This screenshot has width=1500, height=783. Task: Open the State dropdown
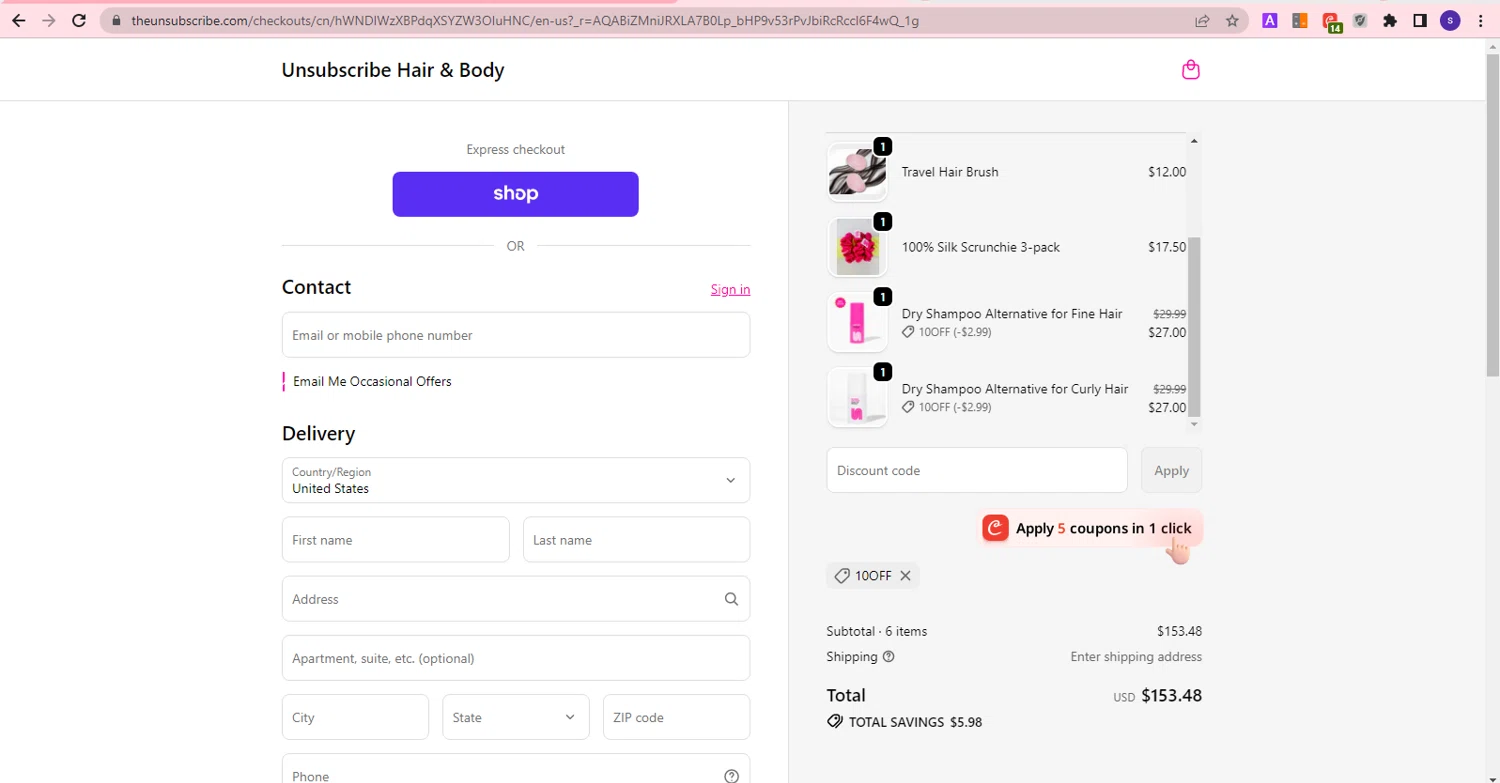tap(515, 717)
